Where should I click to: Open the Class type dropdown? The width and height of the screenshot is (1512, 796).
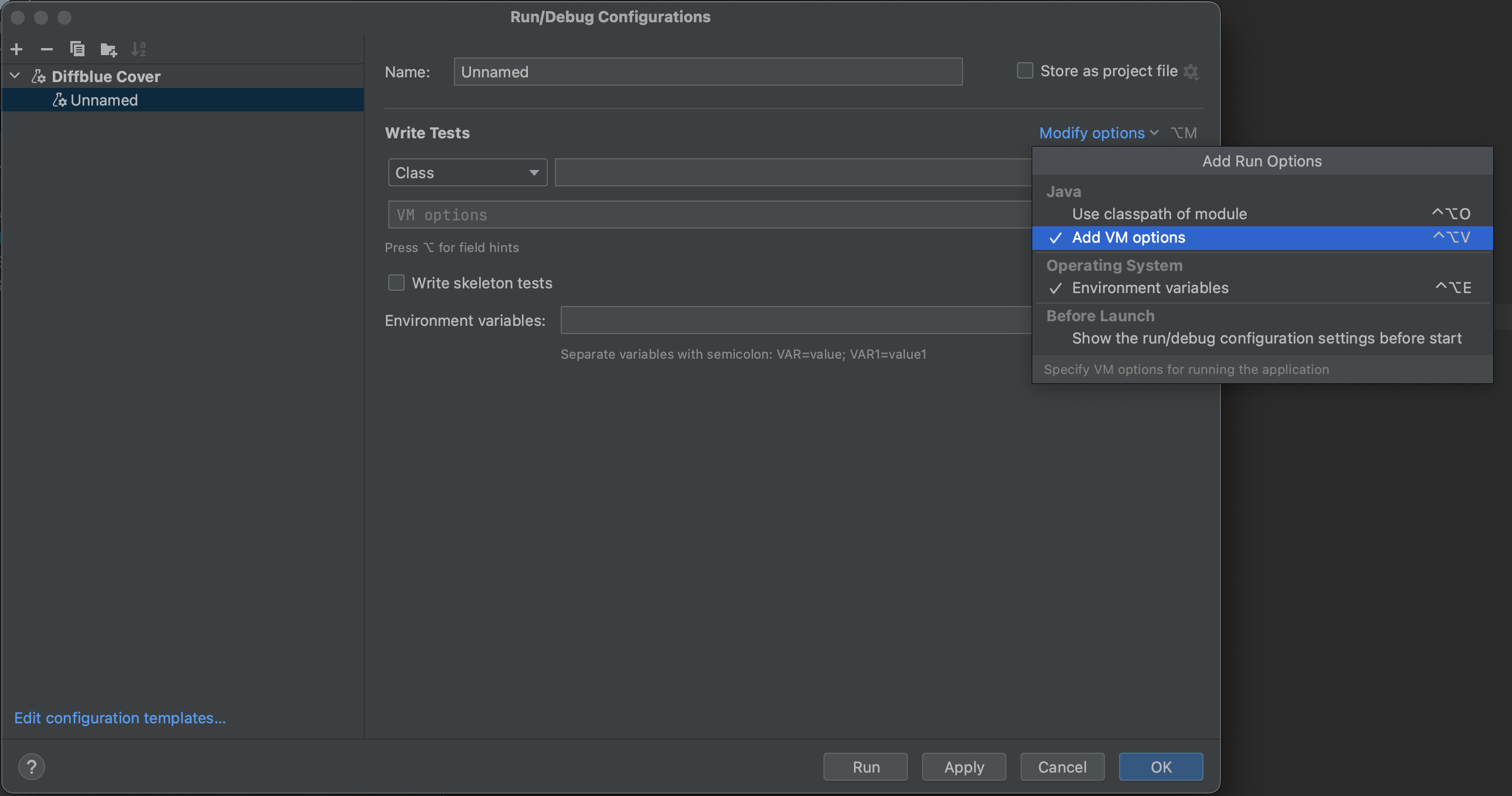click(467, 172)
